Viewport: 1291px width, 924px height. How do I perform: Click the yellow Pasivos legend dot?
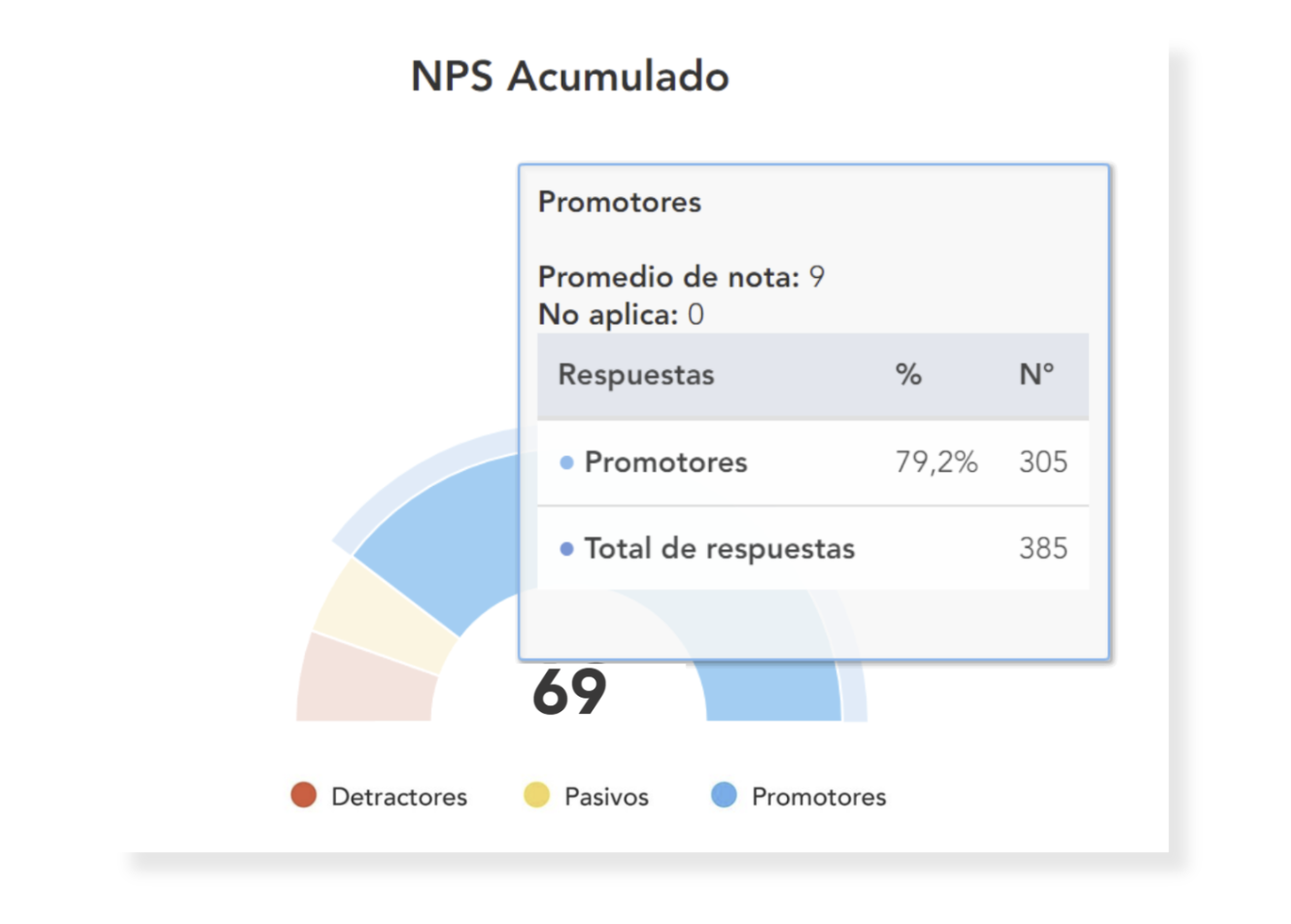(x=536, y=795)
